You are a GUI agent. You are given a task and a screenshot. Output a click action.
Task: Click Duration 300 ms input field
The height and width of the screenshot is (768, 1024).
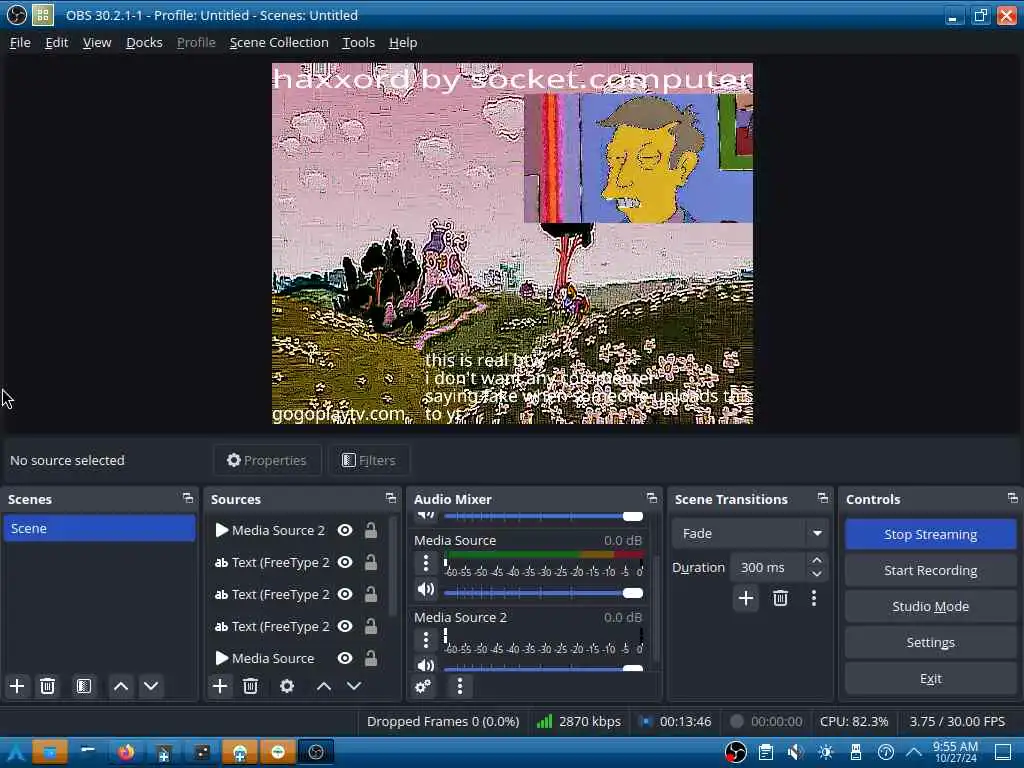coord(769,568)
